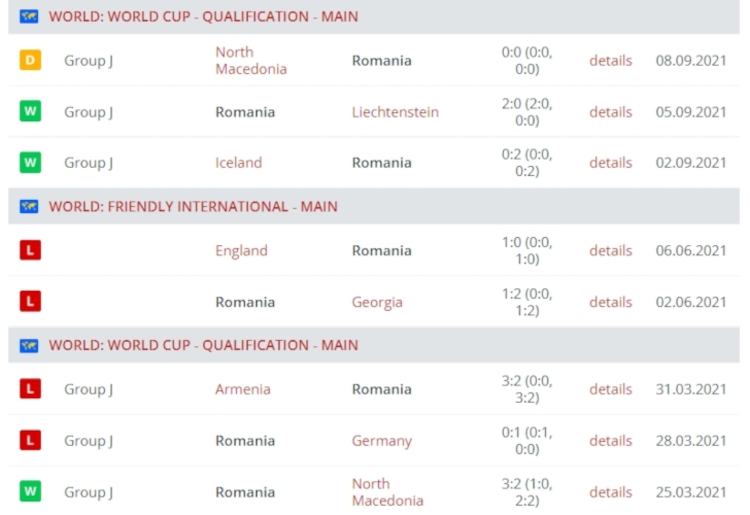Open details for England vs Romania

tap(611, 251)
